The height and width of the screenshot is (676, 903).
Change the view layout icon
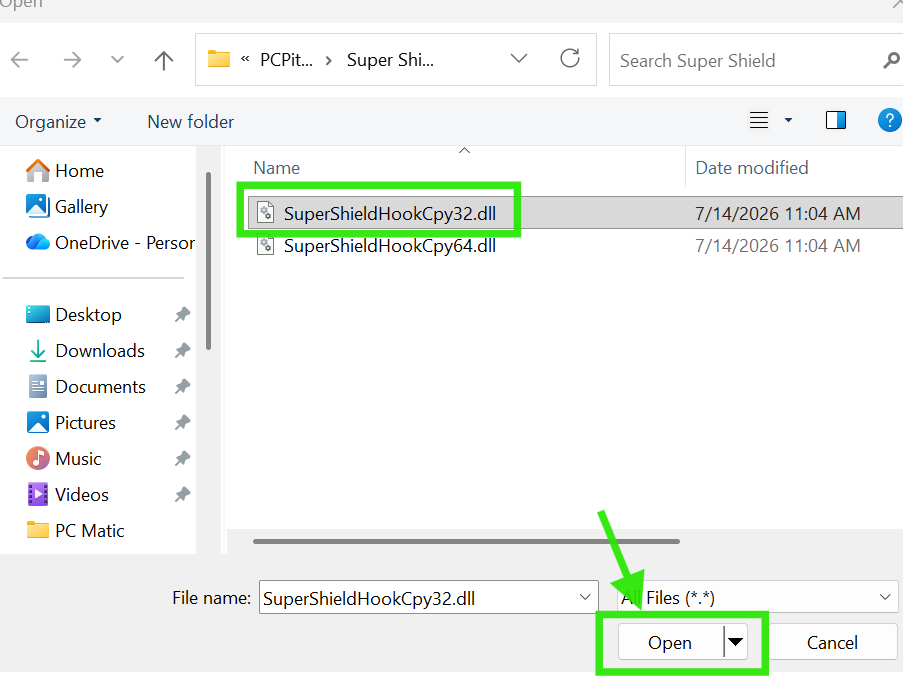758,120
